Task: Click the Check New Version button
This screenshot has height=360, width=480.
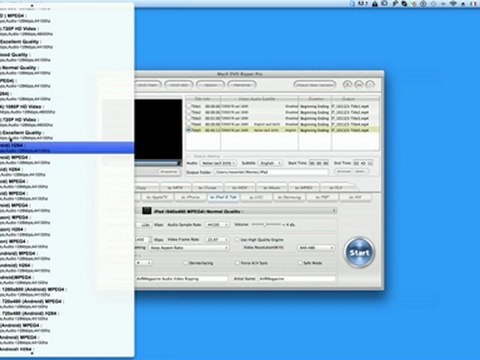Action: (x=314, y=85)
